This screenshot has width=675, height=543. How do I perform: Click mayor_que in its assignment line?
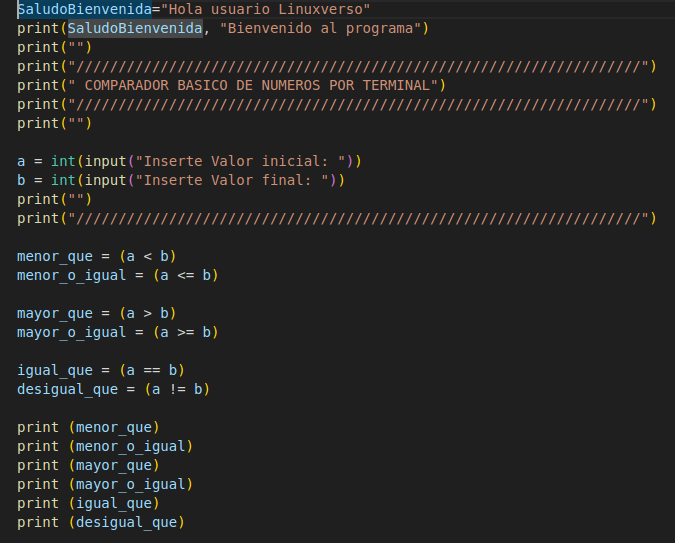[55, 313]
